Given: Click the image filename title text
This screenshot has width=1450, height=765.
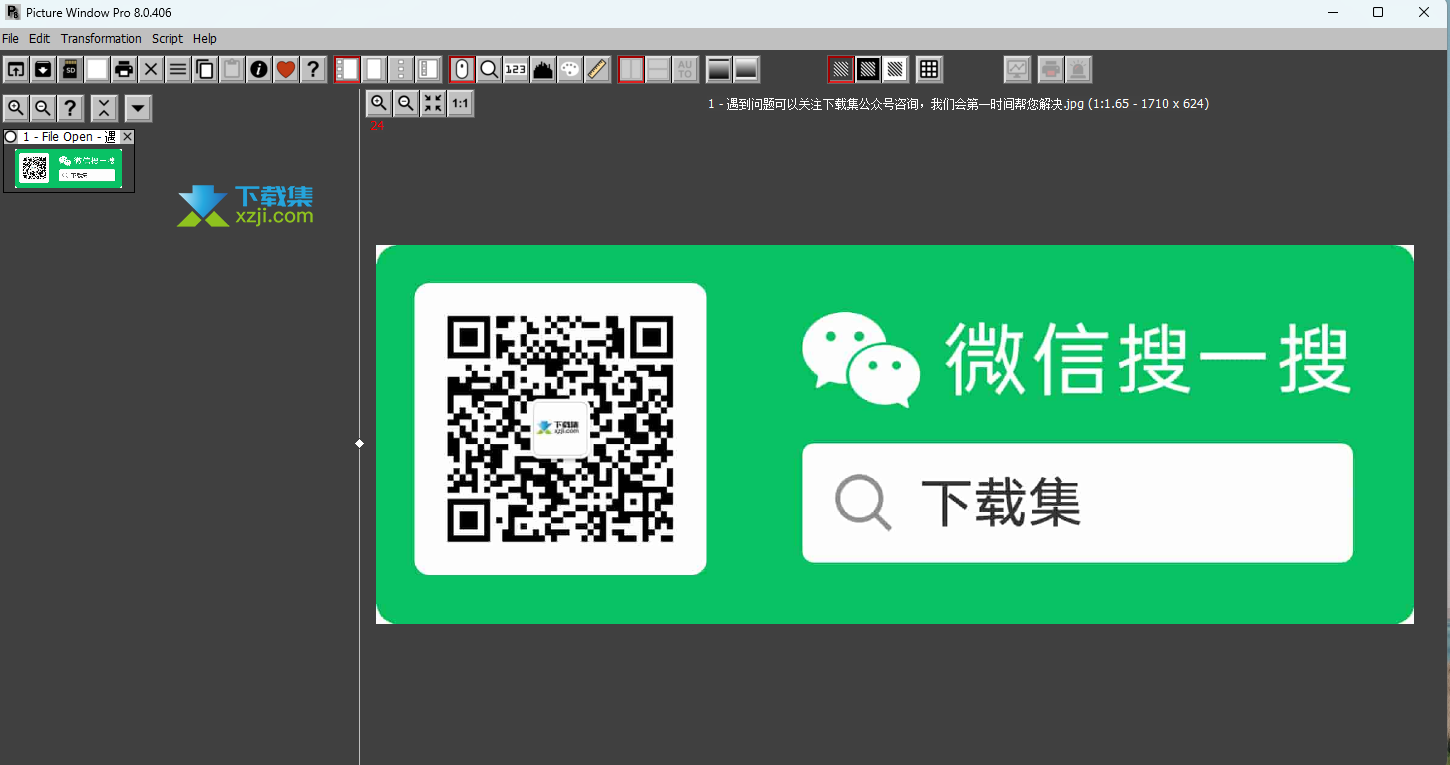Looking at the screenshot, I should coord(958,104).
